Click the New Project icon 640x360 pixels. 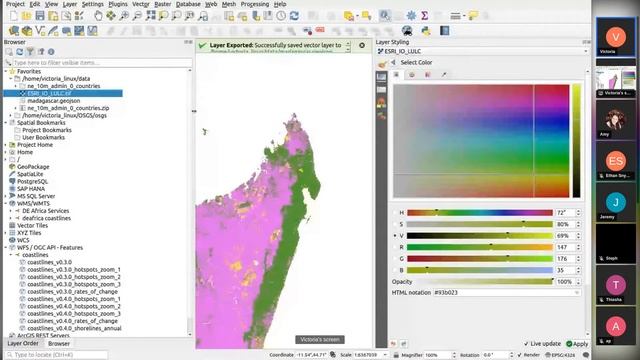tap(13, 16)
